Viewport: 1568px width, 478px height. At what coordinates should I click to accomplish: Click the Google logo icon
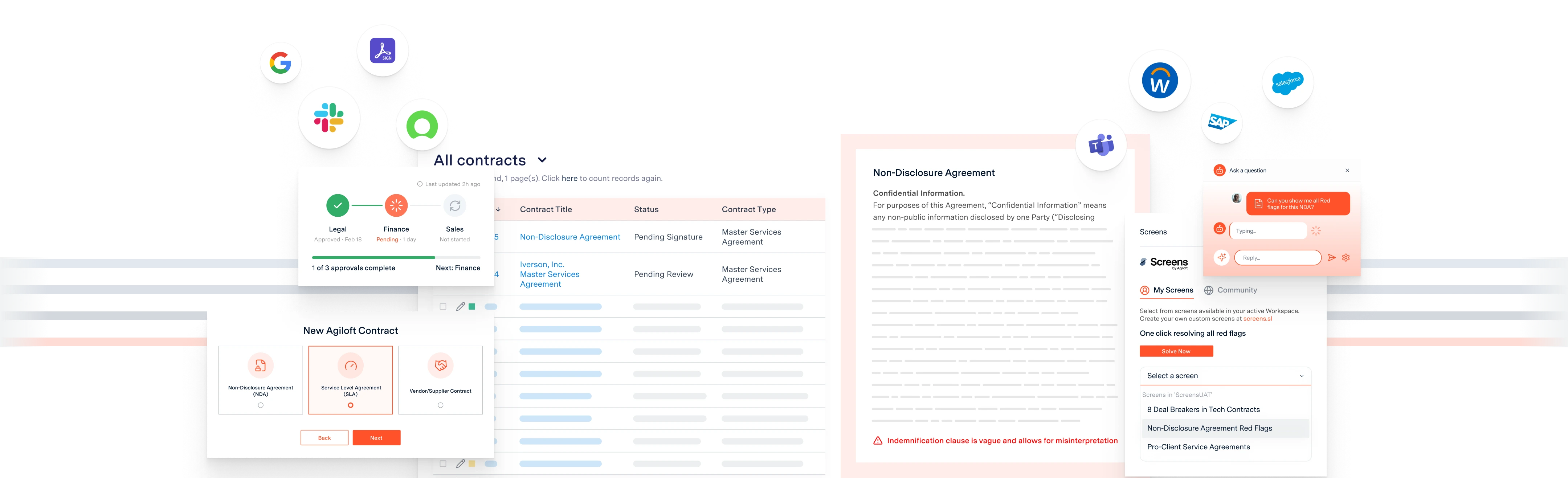[281, 63]
